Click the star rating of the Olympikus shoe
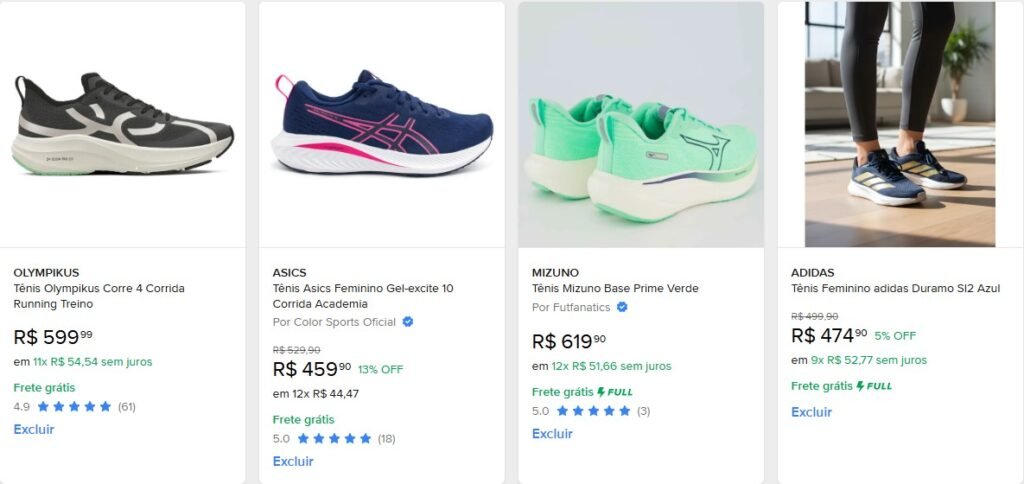The height and width of the screenshot is (484, 1024). (x=75, y=407)
